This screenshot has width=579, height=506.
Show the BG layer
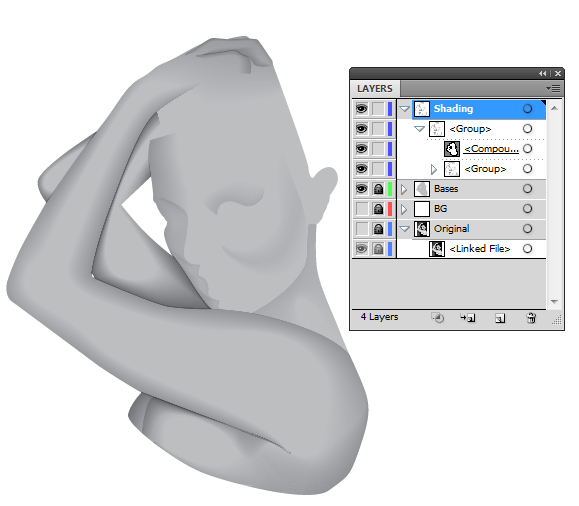click(362, 209)
